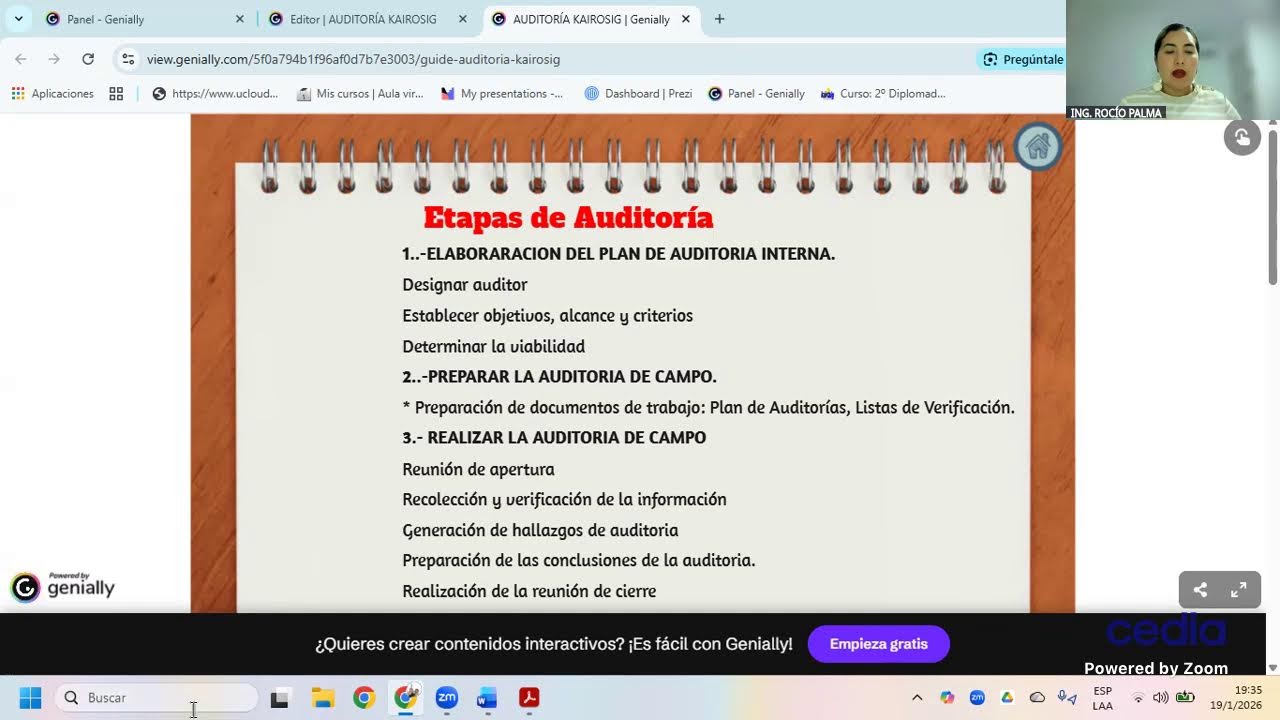The image size is (1280, 720).
Task: Open network settings from the Wi-Fi icon
Action: click(1138, 697)
